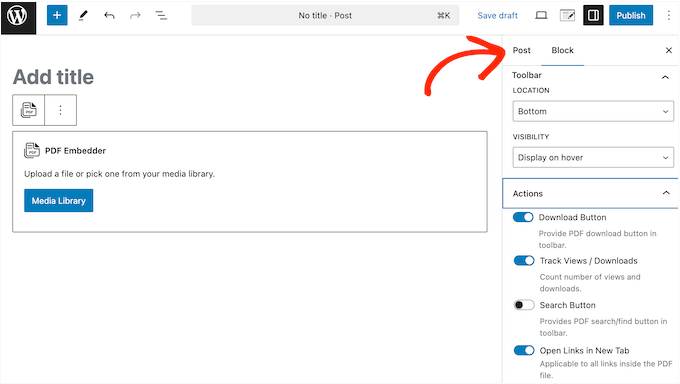Switch to the Post tab
This screenshot has height=384, width=680.
(x=521, y=50)
